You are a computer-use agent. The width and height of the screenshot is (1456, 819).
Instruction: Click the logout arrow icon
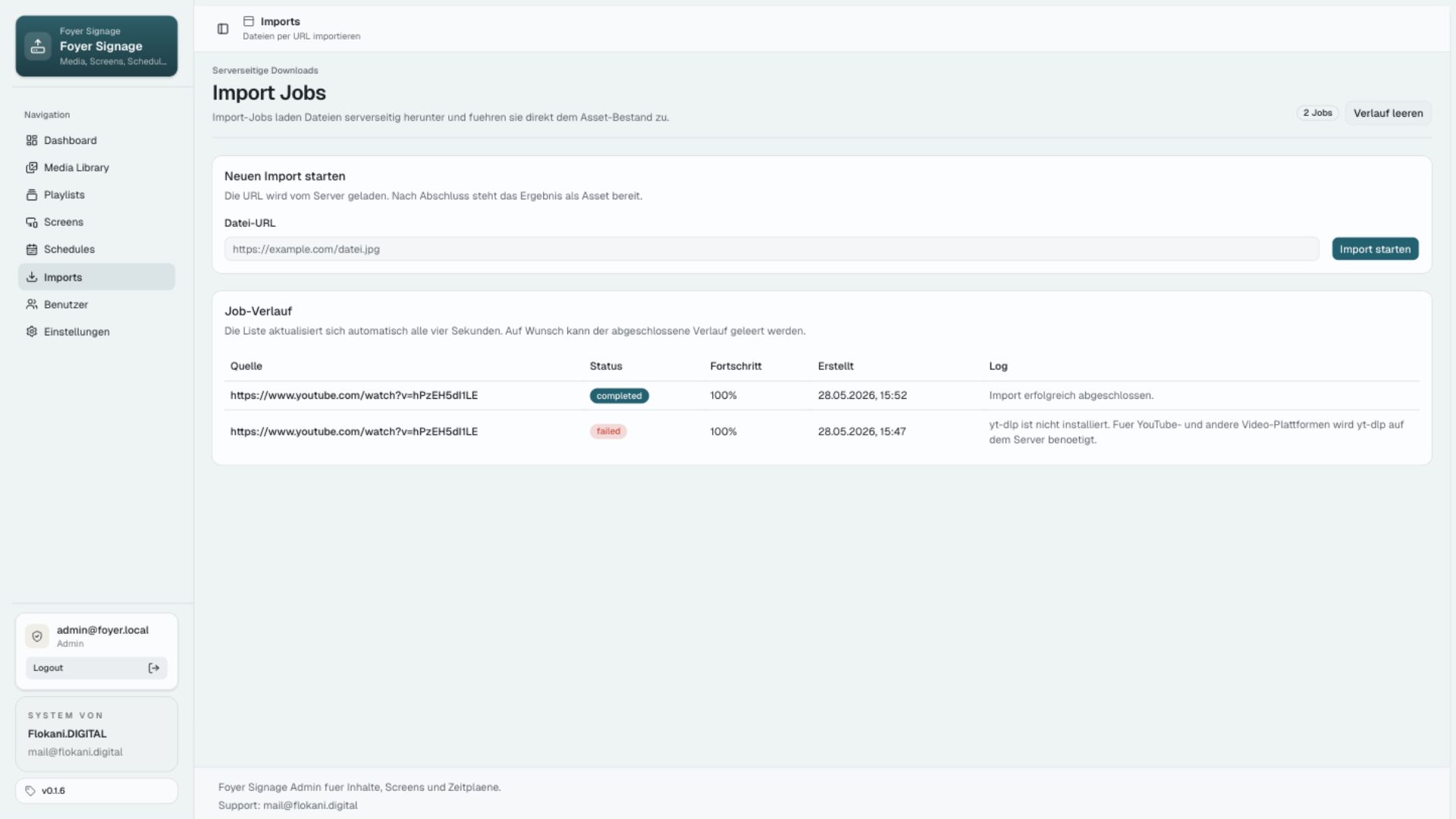(154, 668)
